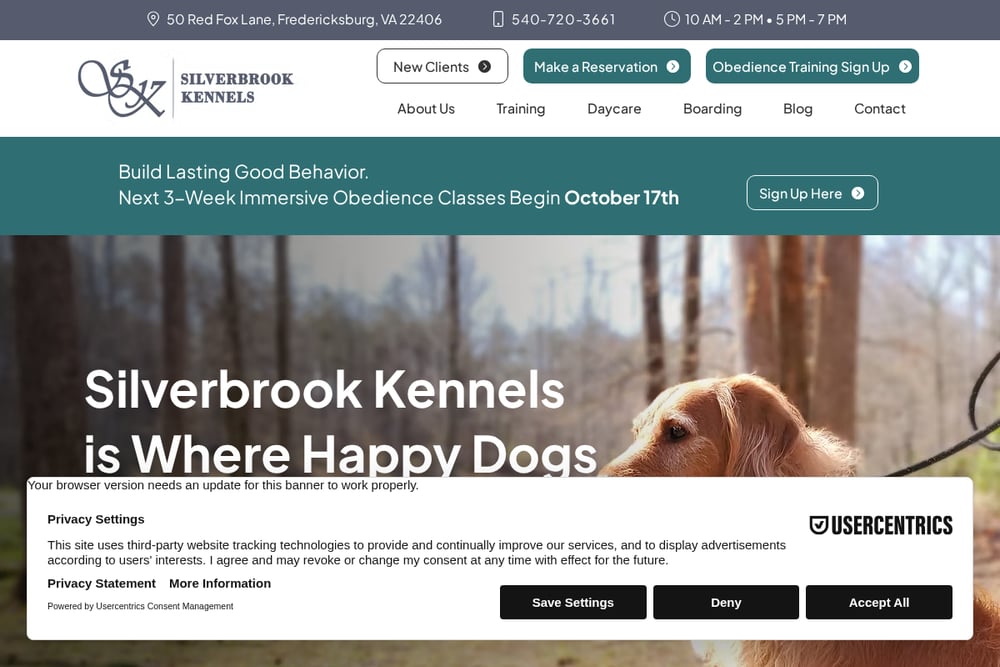This screenshot has height=667, width=1000.
Task: Click the arrow icon in New Clients
Action: click(485, 66)
